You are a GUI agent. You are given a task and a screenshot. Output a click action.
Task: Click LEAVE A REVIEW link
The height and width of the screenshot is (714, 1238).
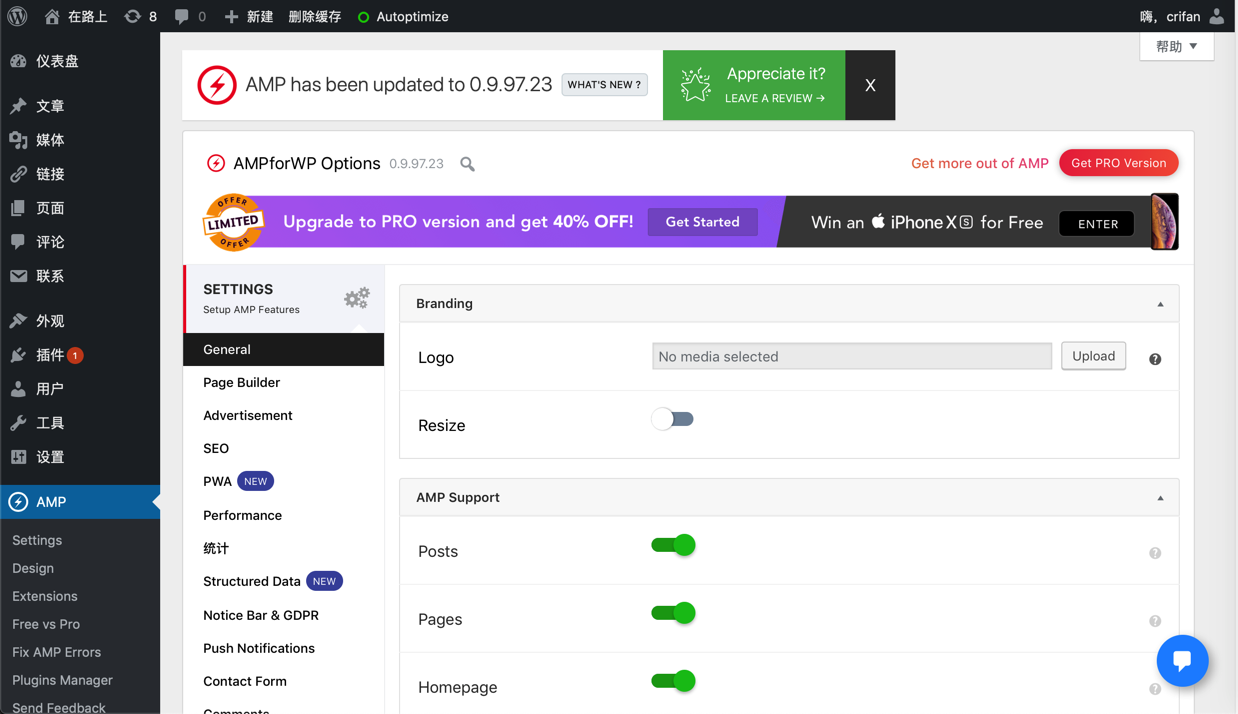point(775,98)
